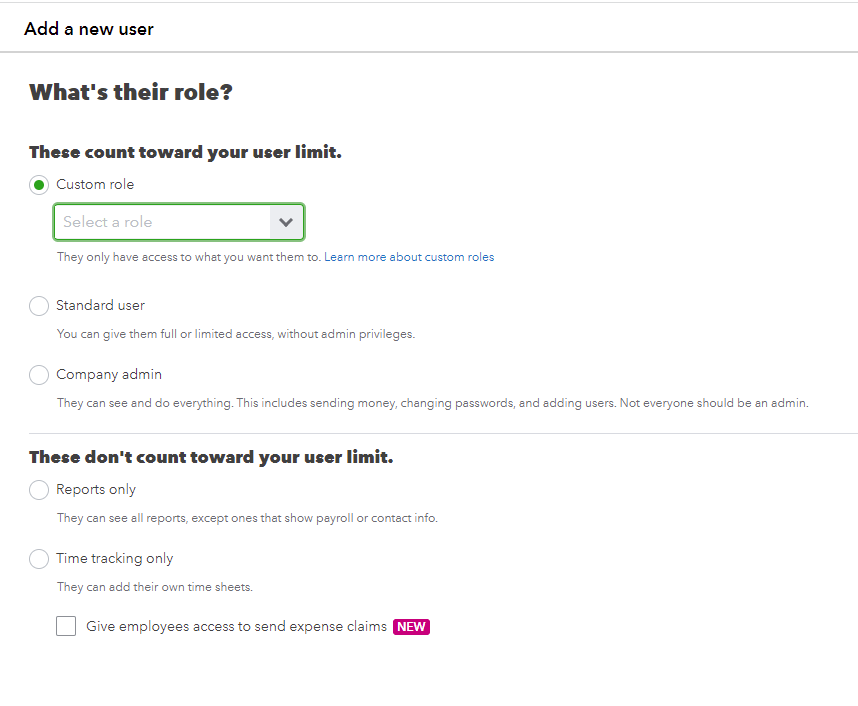Select the Custom role radio button

(x=39, y=185)
